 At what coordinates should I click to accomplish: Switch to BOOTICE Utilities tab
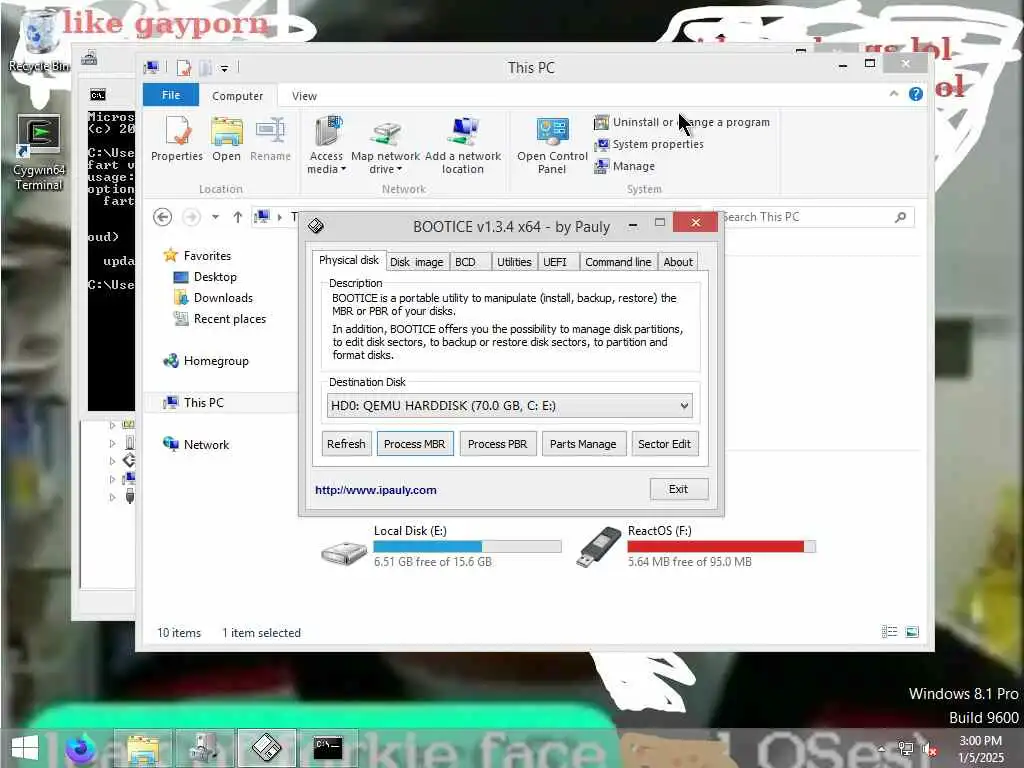pyautogui.click(x=514, y=262)
